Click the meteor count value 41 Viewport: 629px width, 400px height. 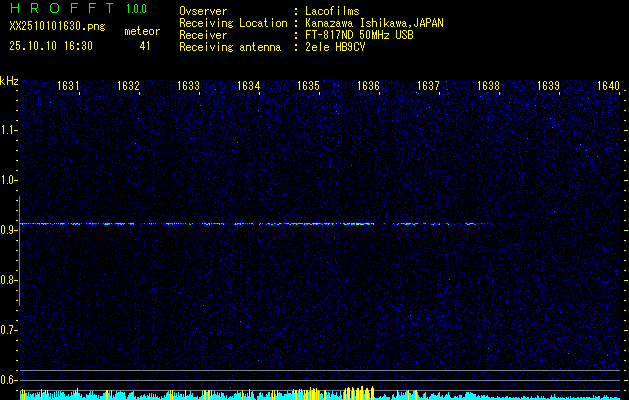pos(145,46)
